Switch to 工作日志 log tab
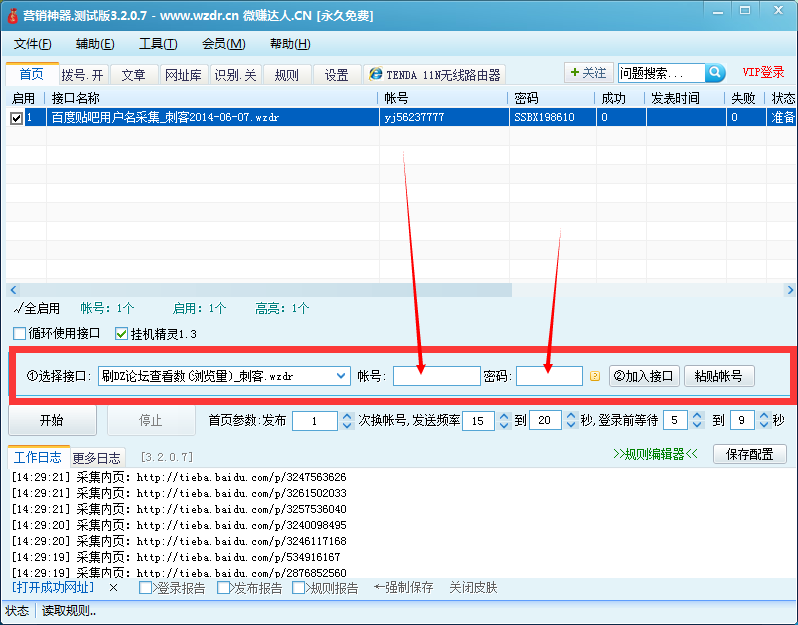Image resolution: width=798 pixels, height=625 pixels. point(38,457)
